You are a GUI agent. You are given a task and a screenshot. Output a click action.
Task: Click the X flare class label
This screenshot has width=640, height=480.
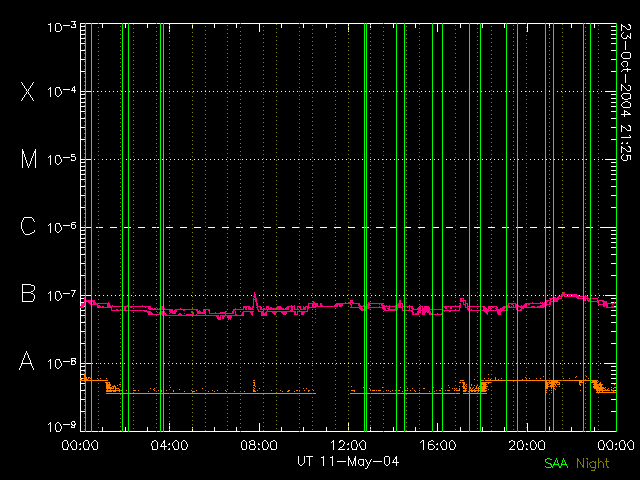point(28,91)
